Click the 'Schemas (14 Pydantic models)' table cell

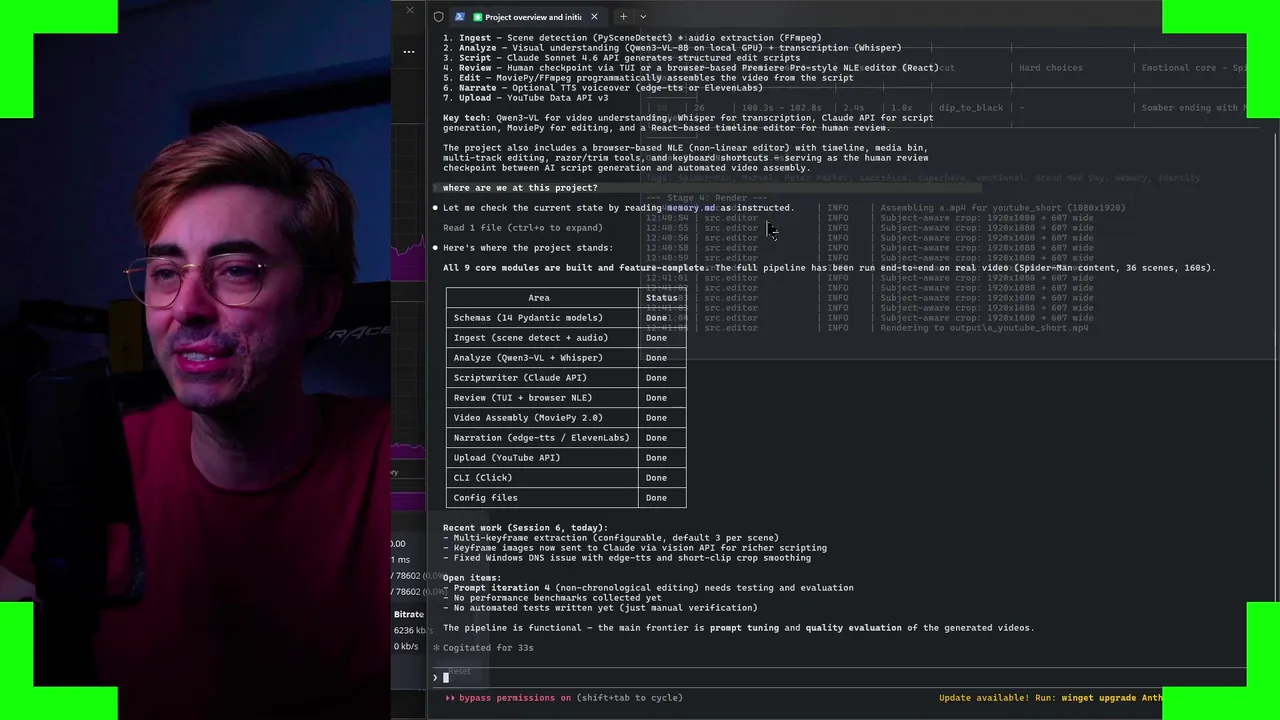coord(542,318)
